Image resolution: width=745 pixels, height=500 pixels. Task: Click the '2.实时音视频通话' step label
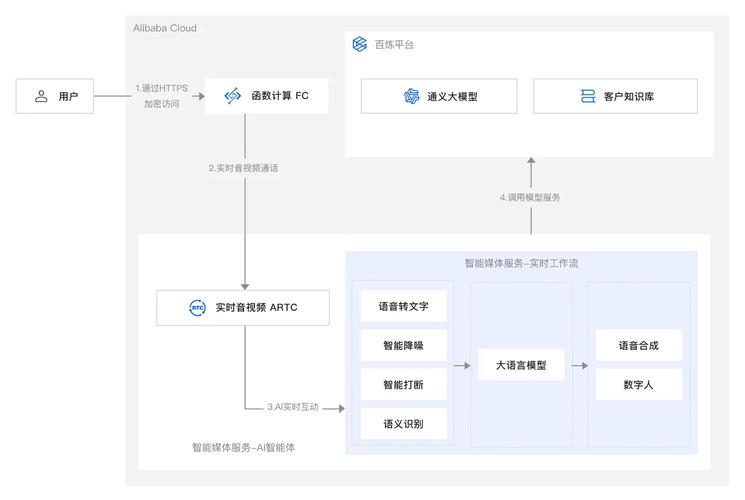click(243, 168)
